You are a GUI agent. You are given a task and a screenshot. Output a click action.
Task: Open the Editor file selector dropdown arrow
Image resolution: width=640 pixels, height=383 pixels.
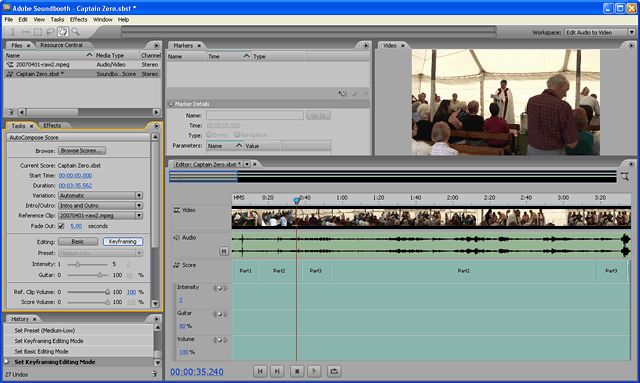click(x=247, y=164)
